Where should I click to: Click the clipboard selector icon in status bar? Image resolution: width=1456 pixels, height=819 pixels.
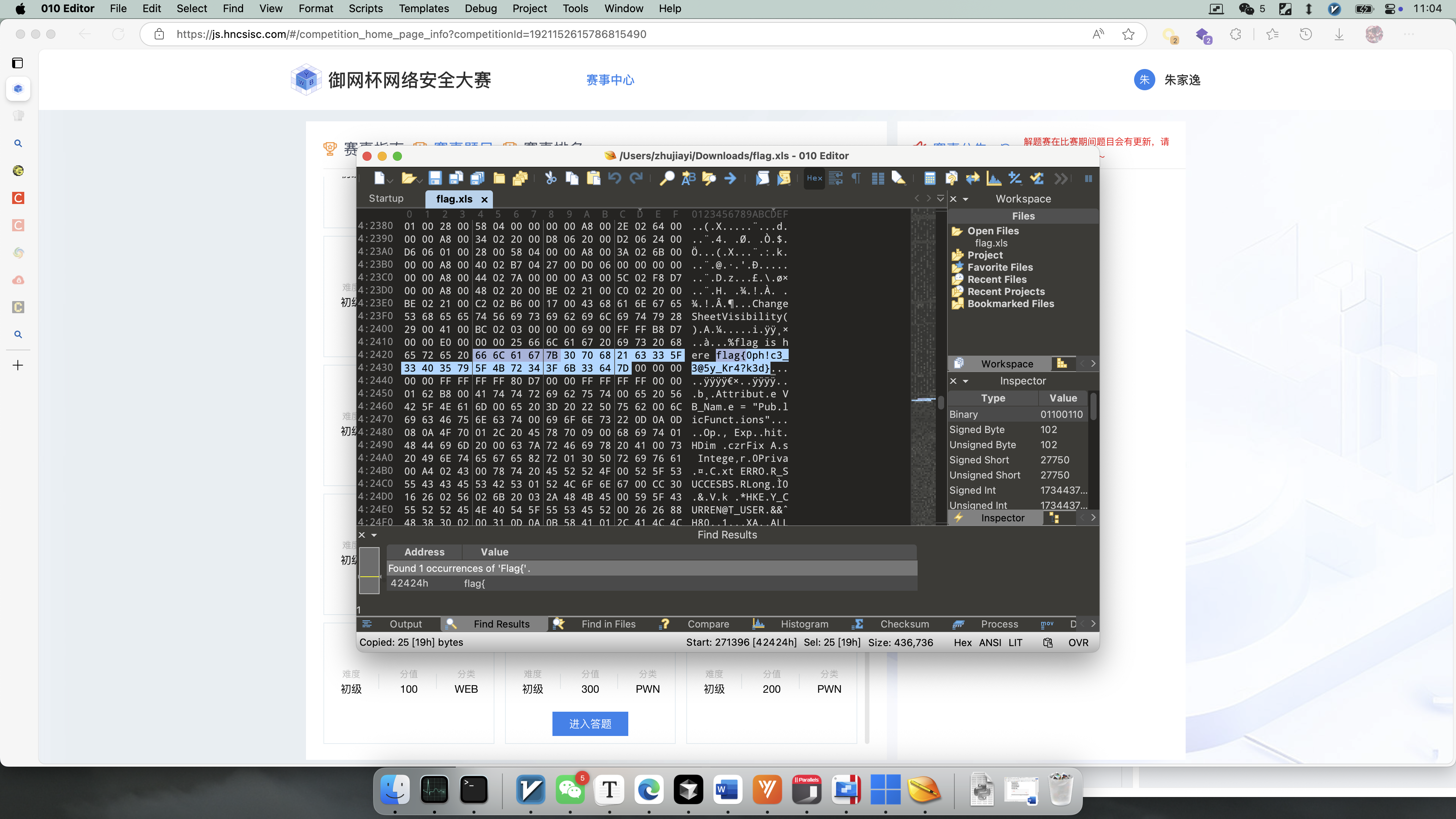click(x=1047, y=643)
